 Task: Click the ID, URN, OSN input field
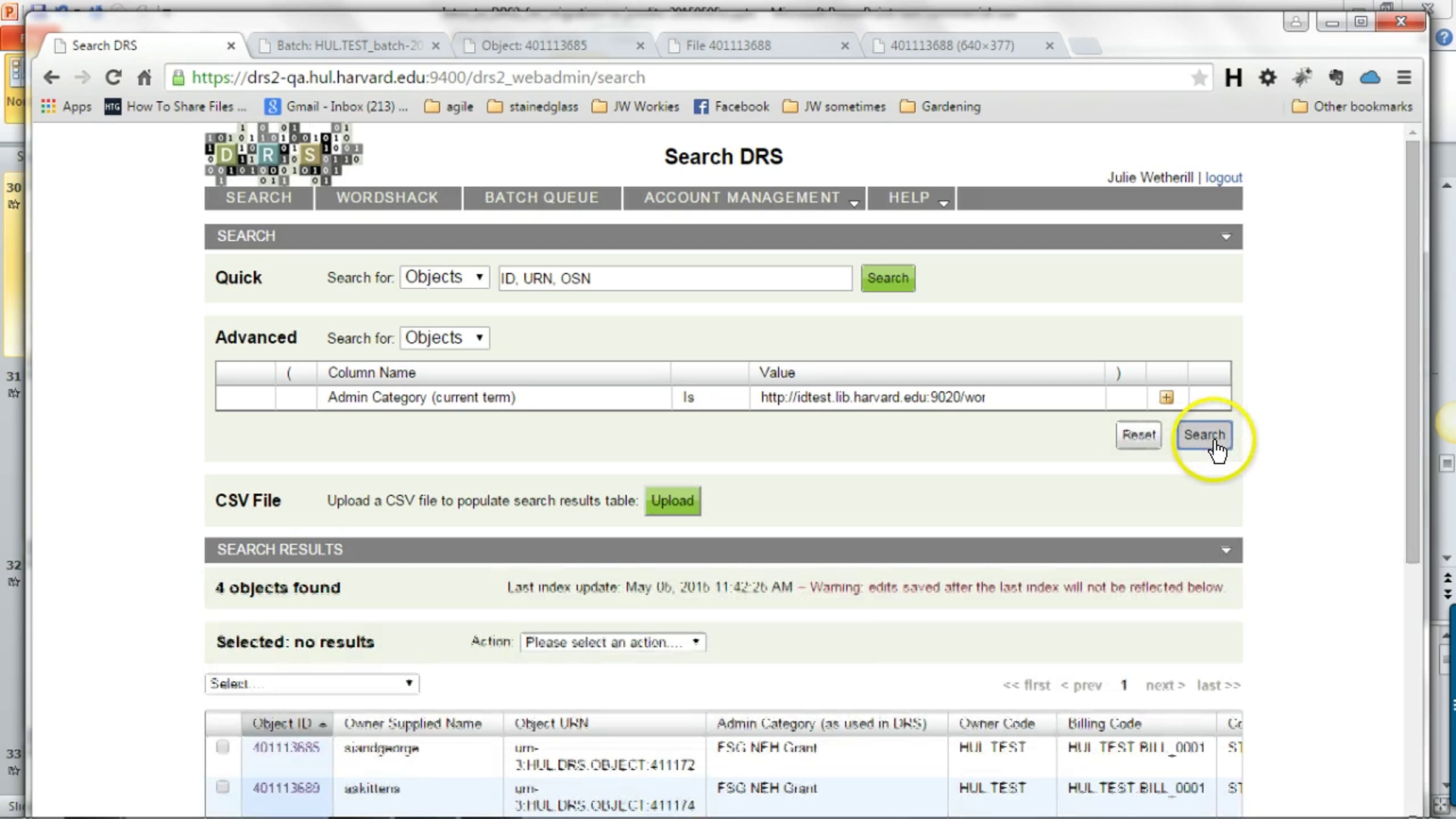675,278
